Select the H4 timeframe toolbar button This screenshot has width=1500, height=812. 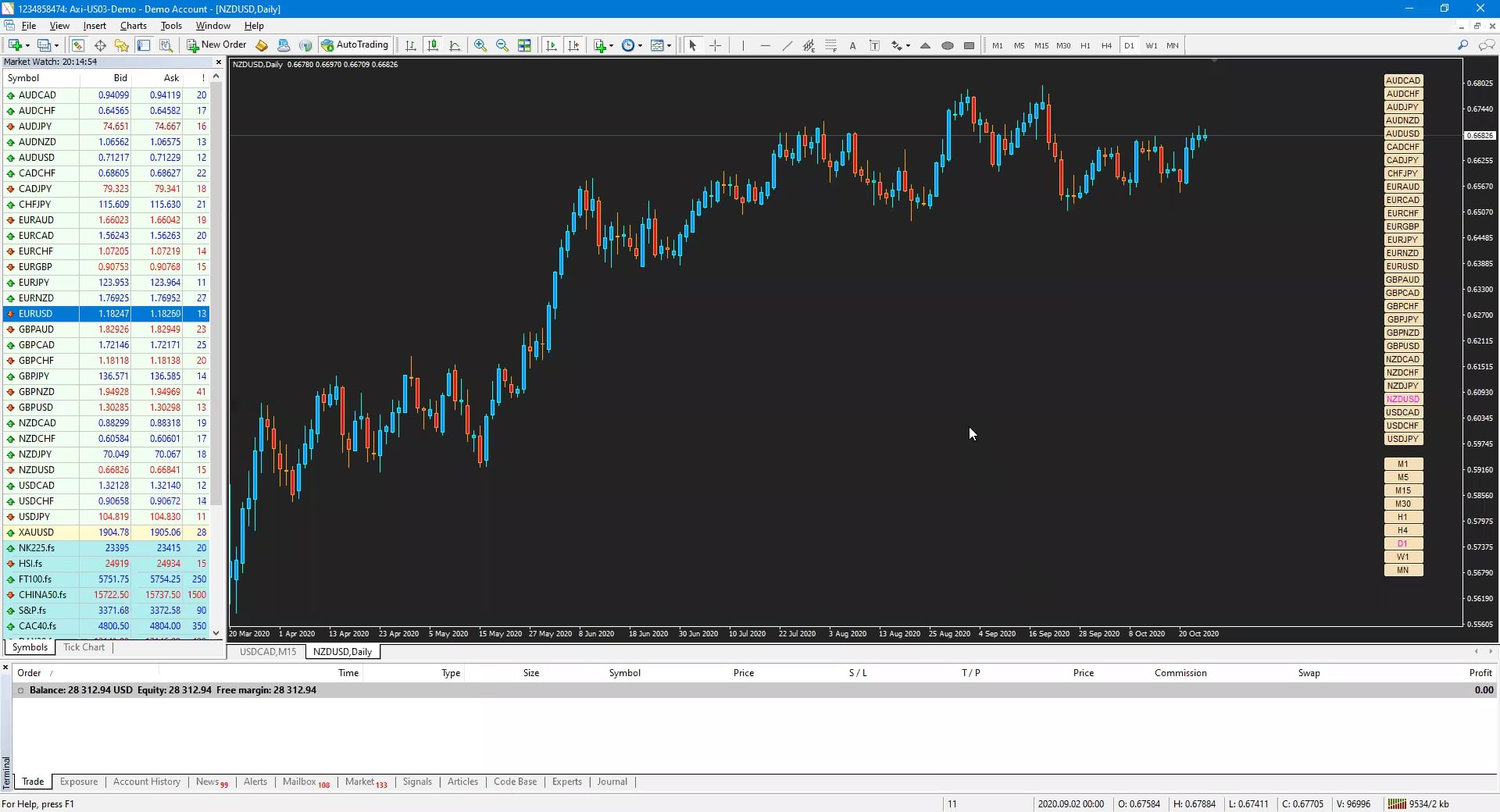1106,45
